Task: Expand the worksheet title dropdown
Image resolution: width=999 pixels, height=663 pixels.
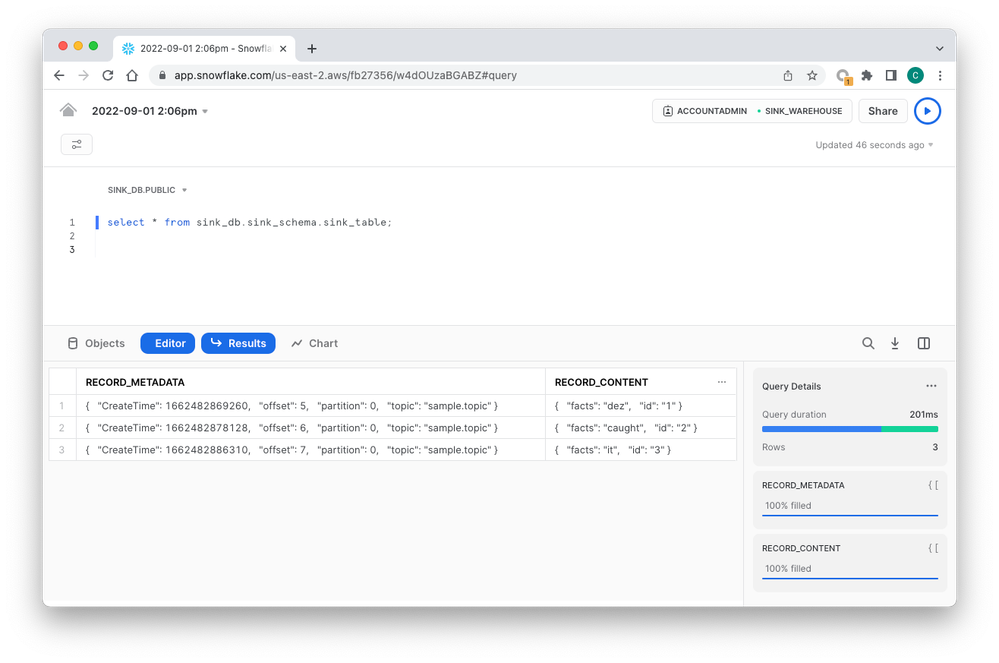Action: [205, 111]
